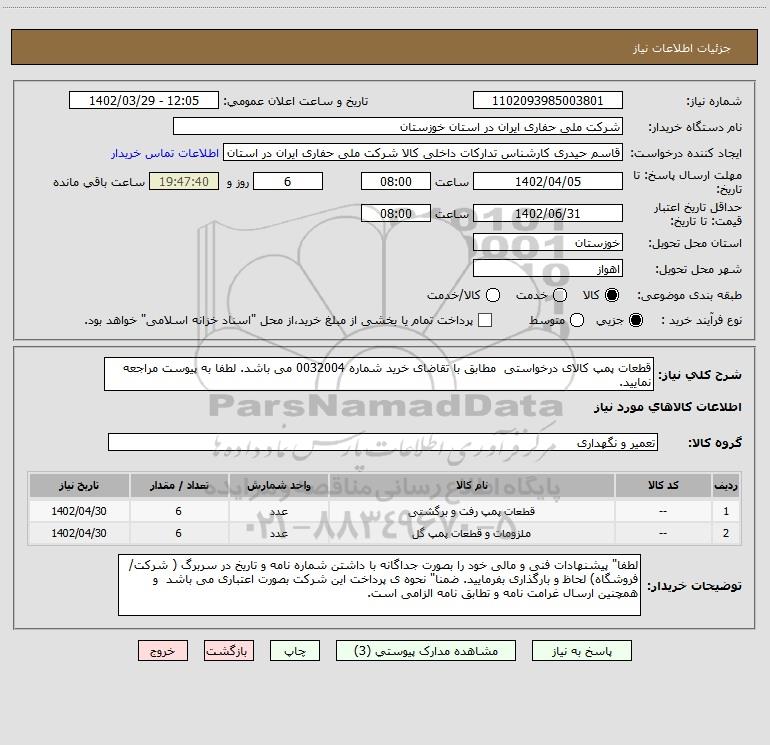The height and width of the screenshot is (745, 770).
Task: Click unit عدد in row 2
Action: click(x=278, y=533)
